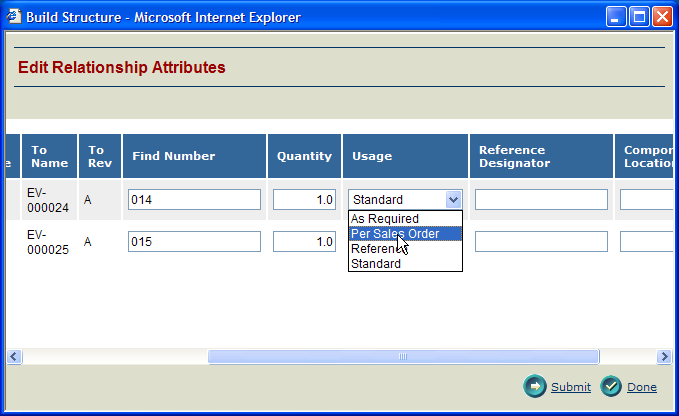Image resolution: width=679 pixels, height=416 pixels.
Task: Focus the Quantity field for EV-000024
Action: tap(304, 200)
